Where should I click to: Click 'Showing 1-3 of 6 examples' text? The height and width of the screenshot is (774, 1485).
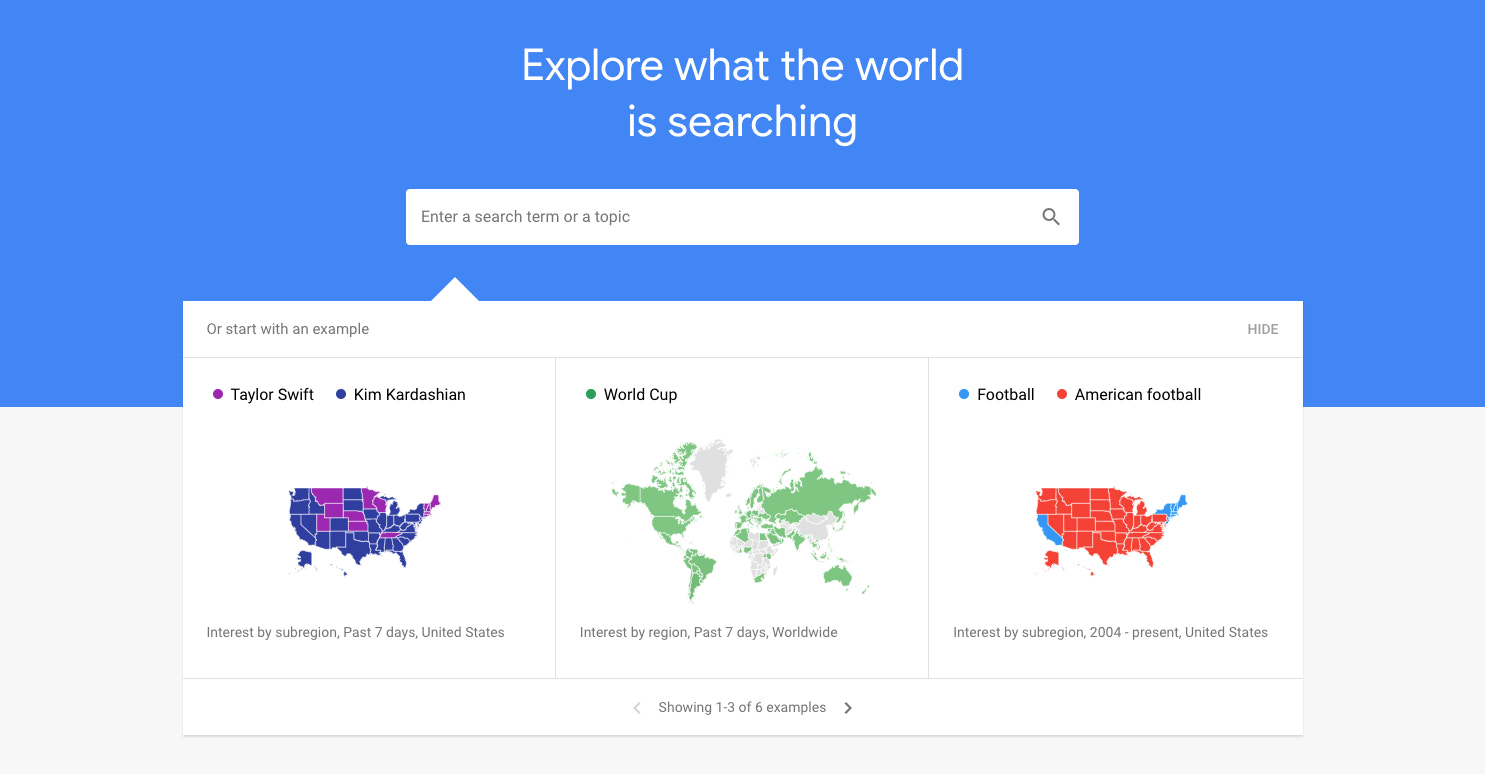tap(742, 708)
